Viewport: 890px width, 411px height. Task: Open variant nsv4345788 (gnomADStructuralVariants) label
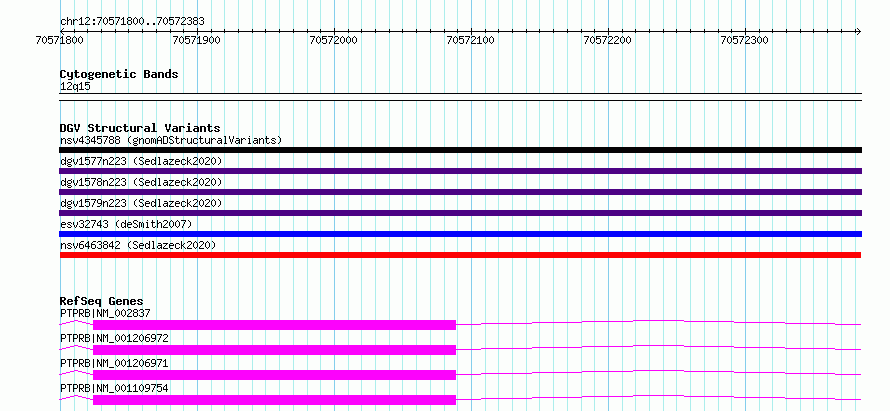click(x=171, y=140)
